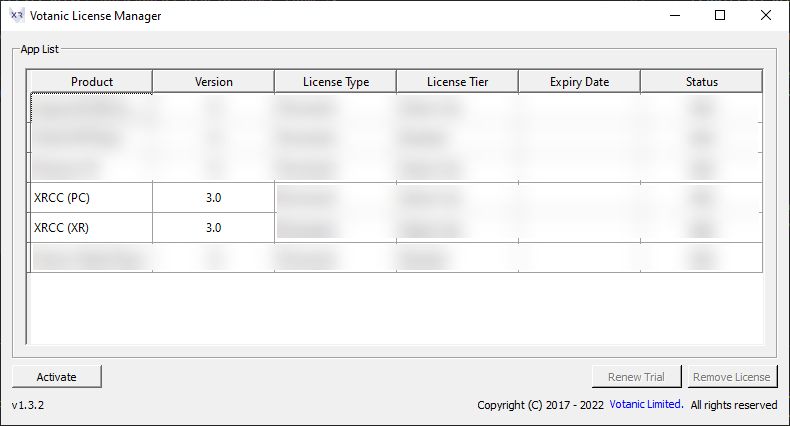Click the Status cell in XRCC (XR) row
790x426 pixels.
pos(701,228)
